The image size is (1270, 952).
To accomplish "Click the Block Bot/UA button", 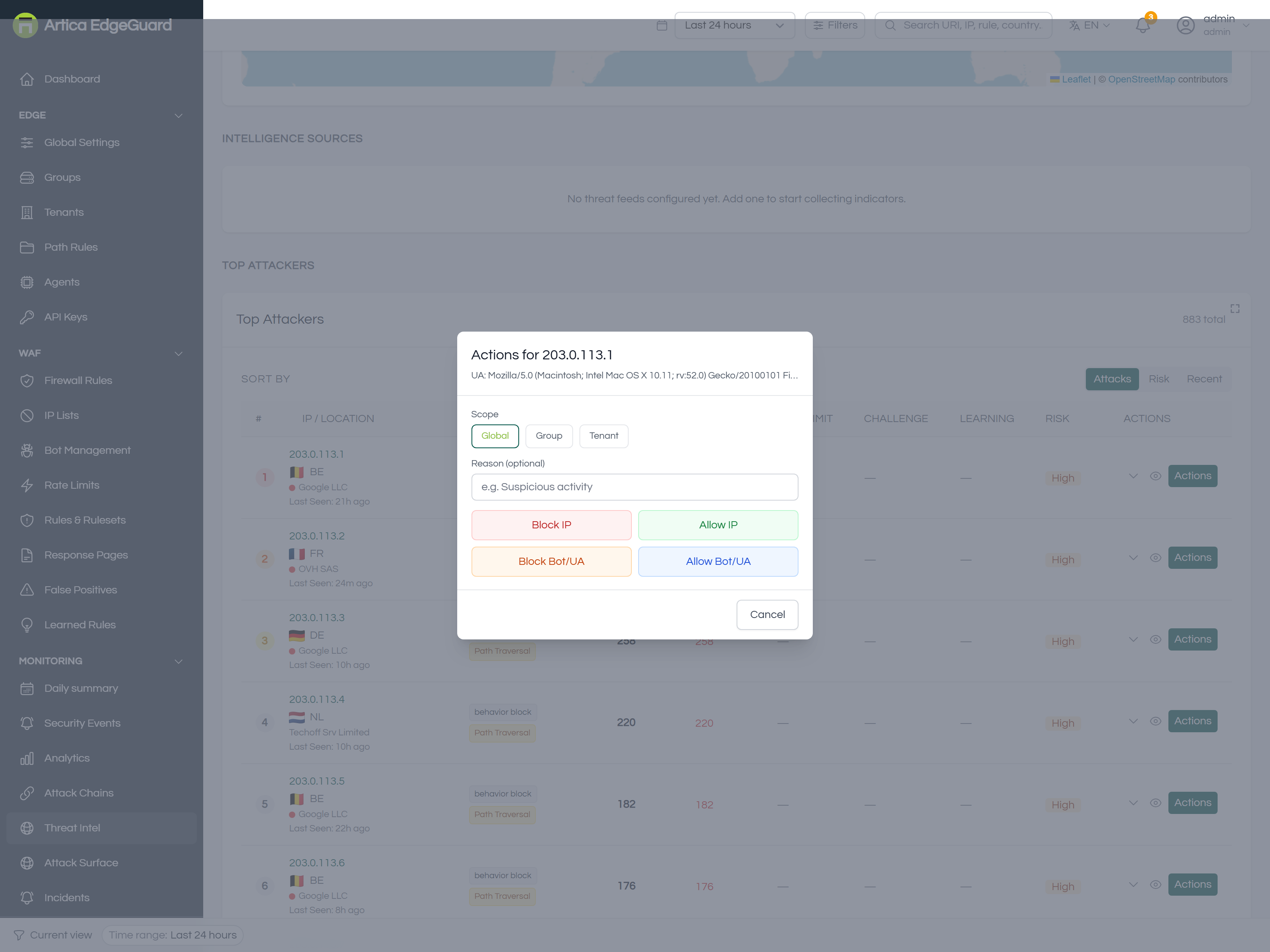I will click(551, 562).
